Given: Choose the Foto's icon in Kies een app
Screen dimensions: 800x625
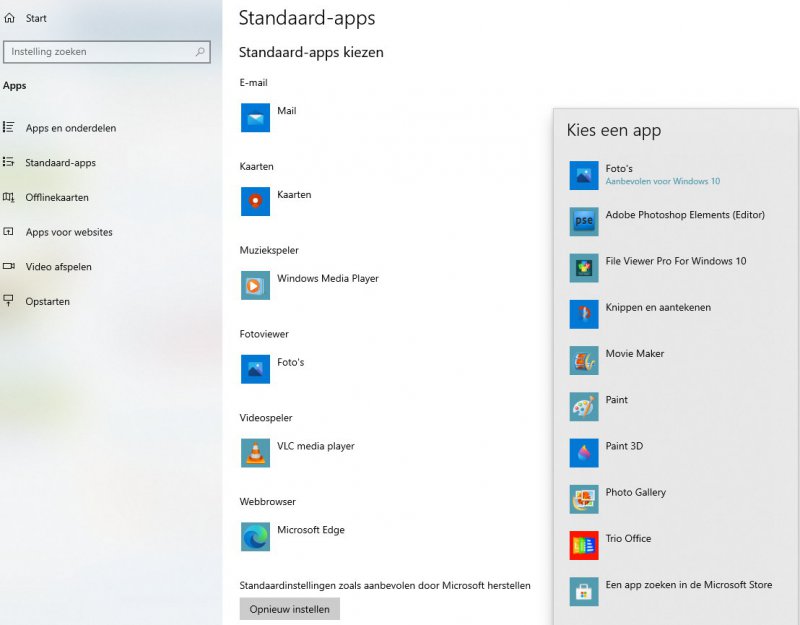Looking at the screenshot, I should click(x=584, y=175).
